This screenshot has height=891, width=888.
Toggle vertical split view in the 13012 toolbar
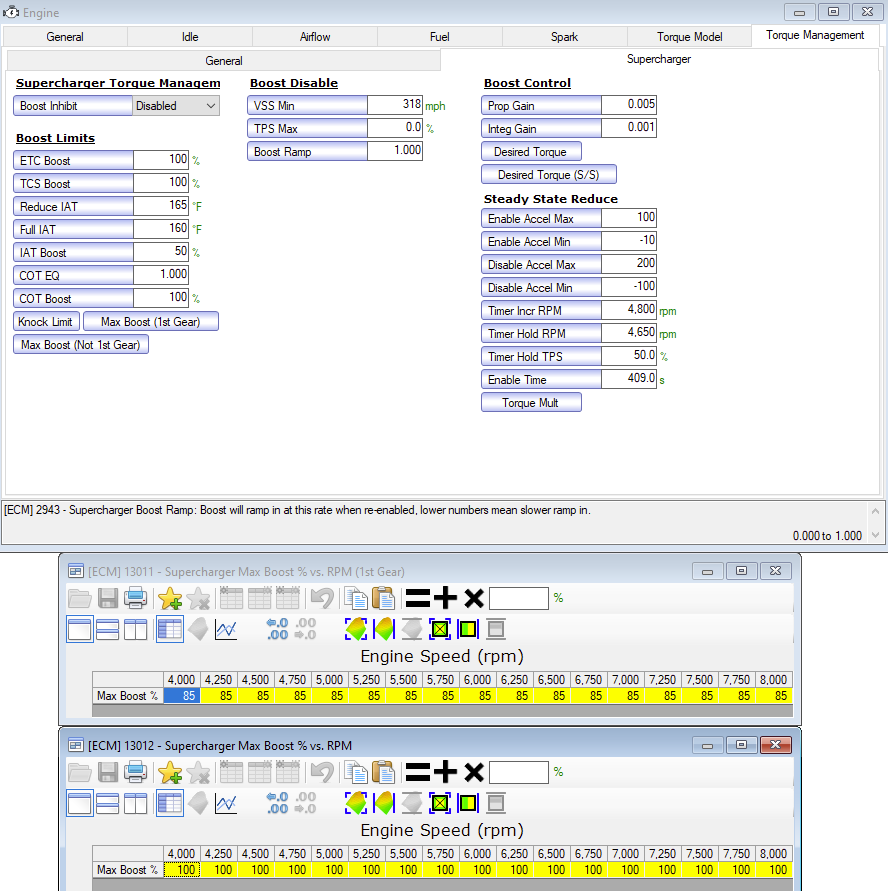pos(136,803)
